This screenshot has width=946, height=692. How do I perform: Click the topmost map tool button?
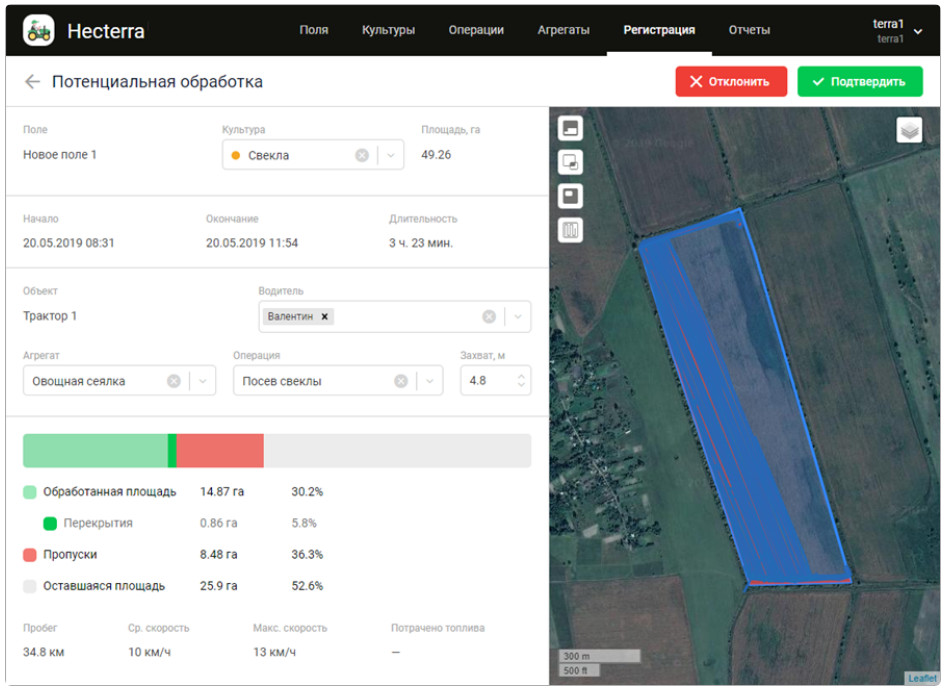click(570, 128)
